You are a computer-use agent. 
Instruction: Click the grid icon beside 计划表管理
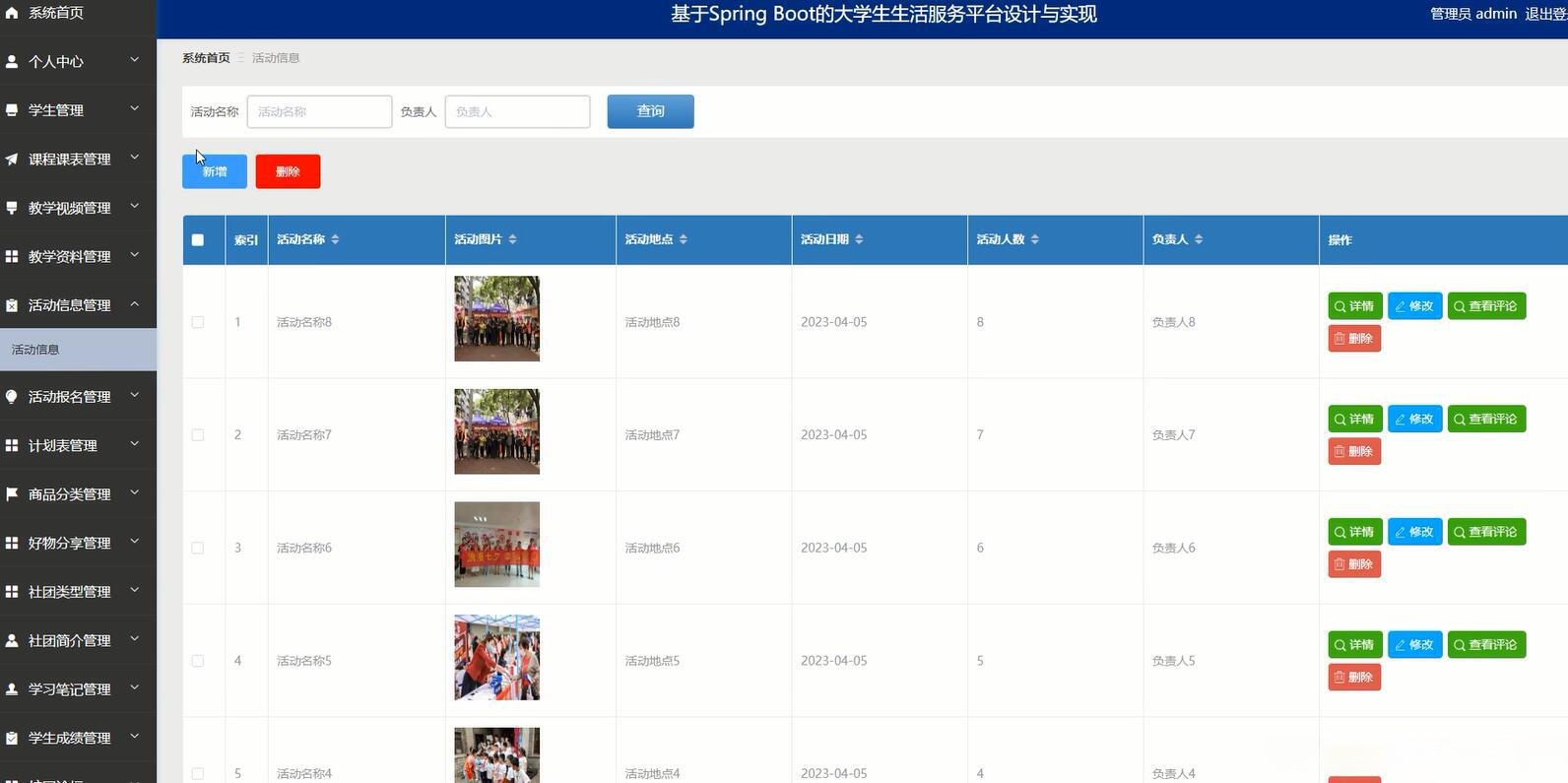click(x=12, y=445)
